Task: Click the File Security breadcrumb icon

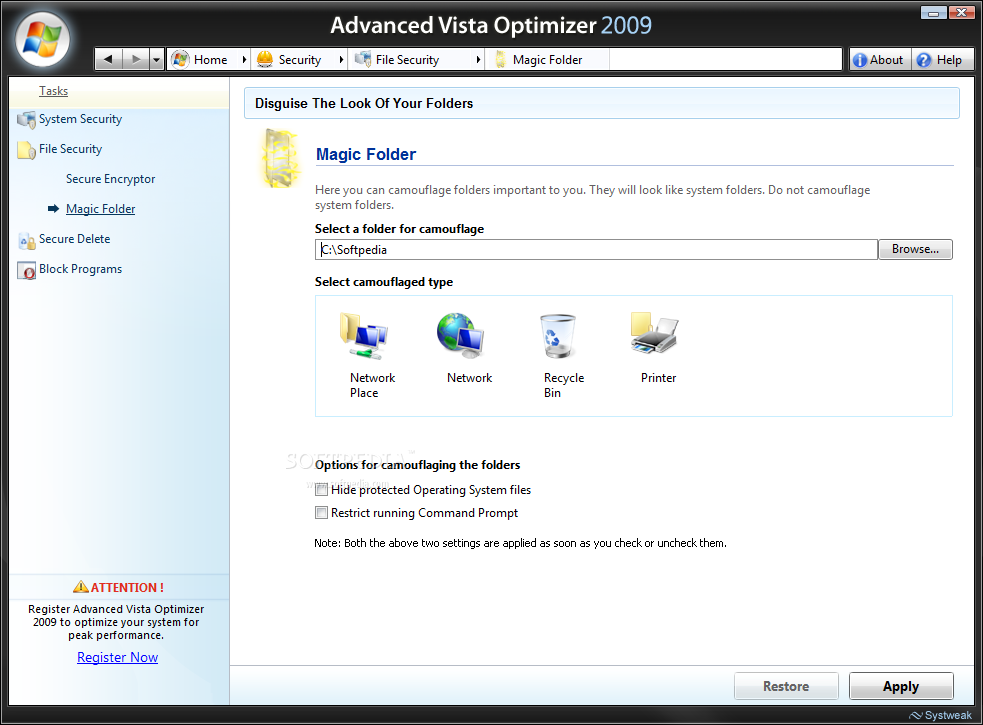Action: pos(362,59)
